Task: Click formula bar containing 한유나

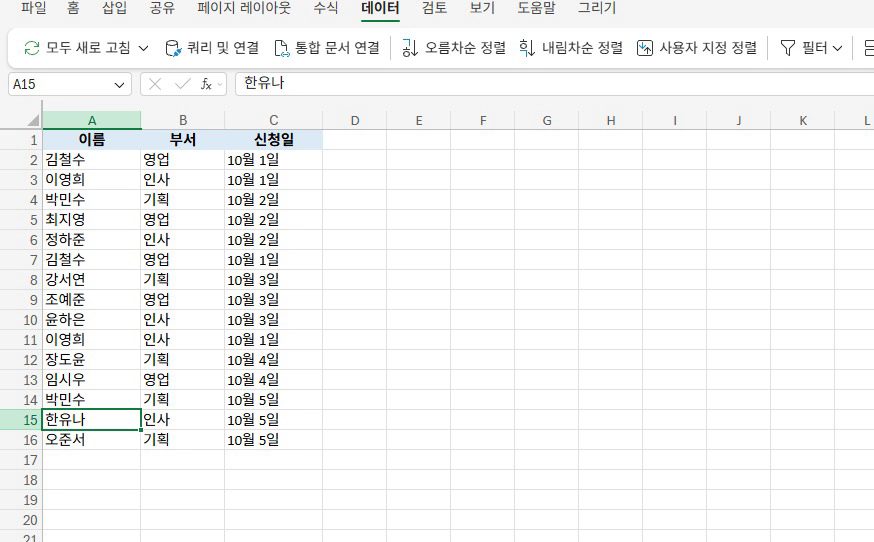Action: coord(555,84)
